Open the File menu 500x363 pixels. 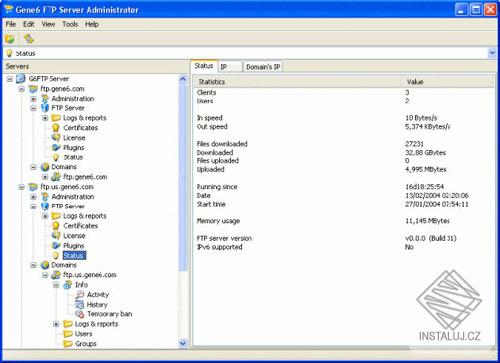point(11,24)
